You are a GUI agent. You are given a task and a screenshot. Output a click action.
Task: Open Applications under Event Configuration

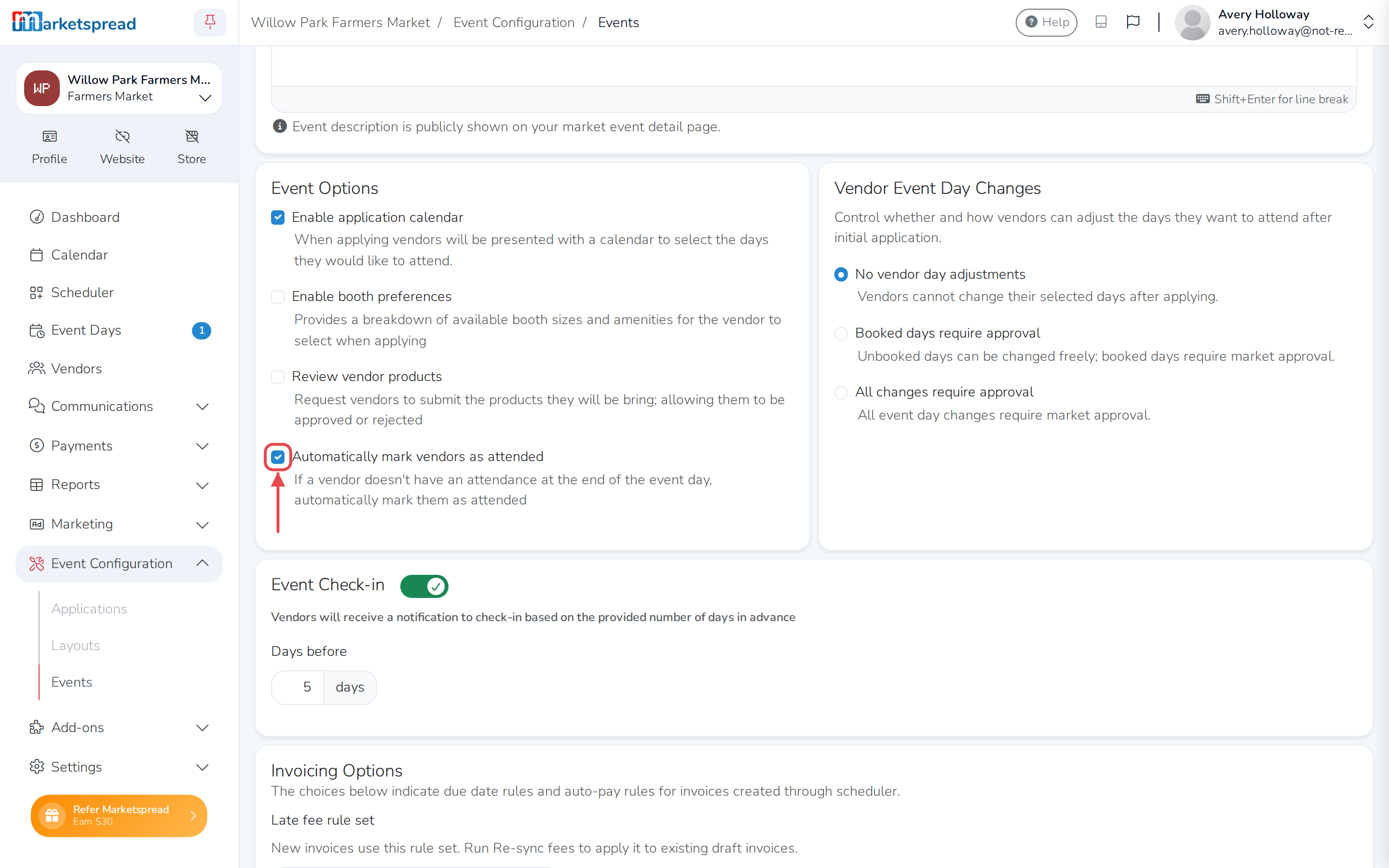(89, 609)
